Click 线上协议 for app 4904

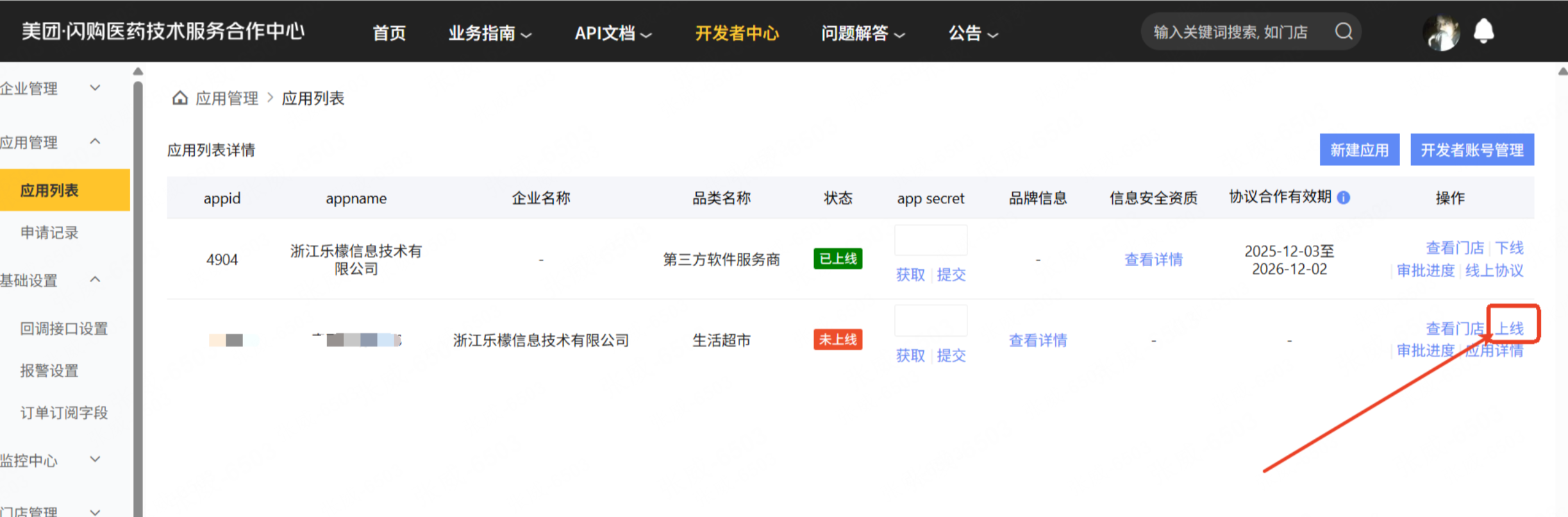1494,270
